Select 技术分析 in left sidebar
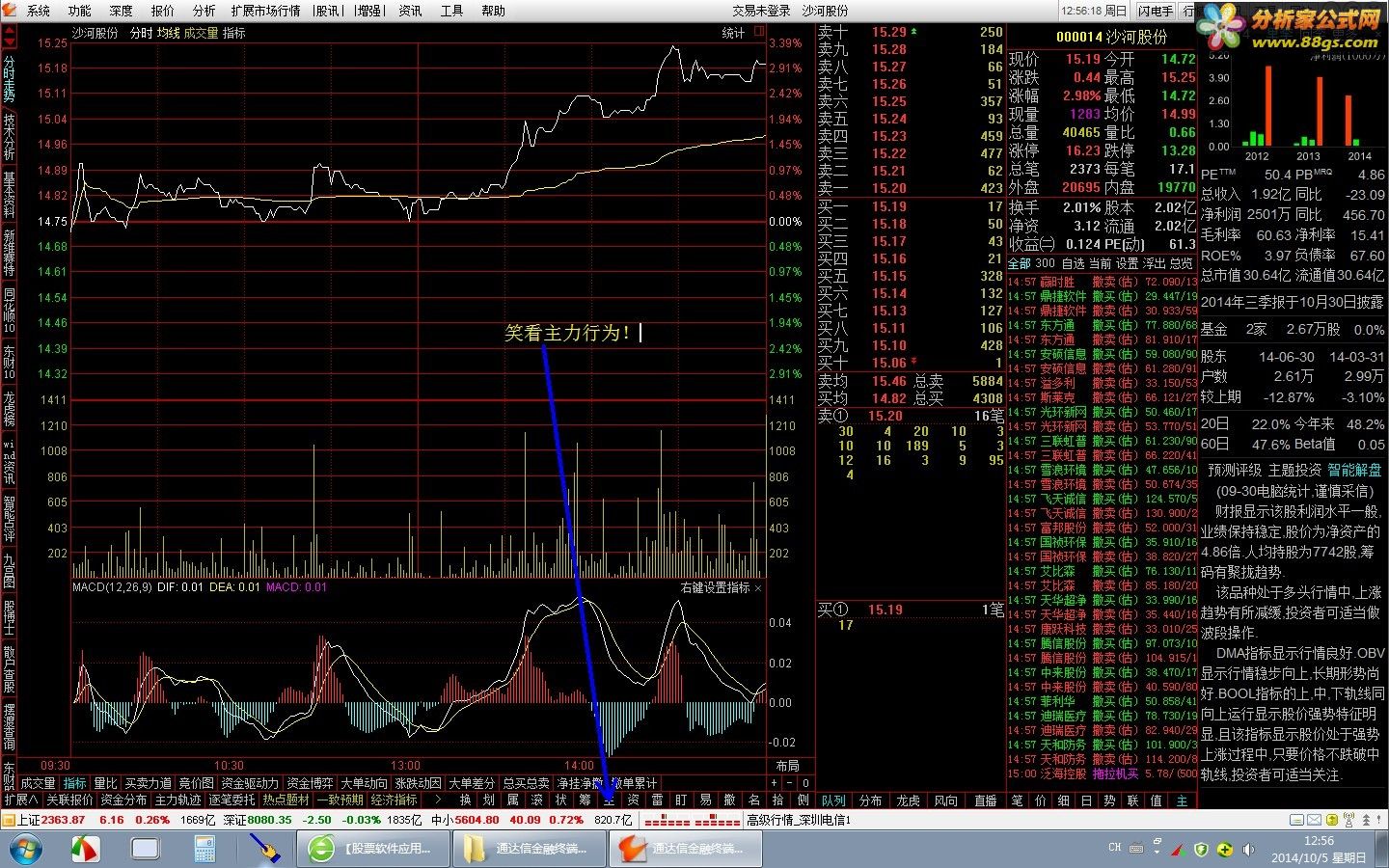 pos(9,137)
